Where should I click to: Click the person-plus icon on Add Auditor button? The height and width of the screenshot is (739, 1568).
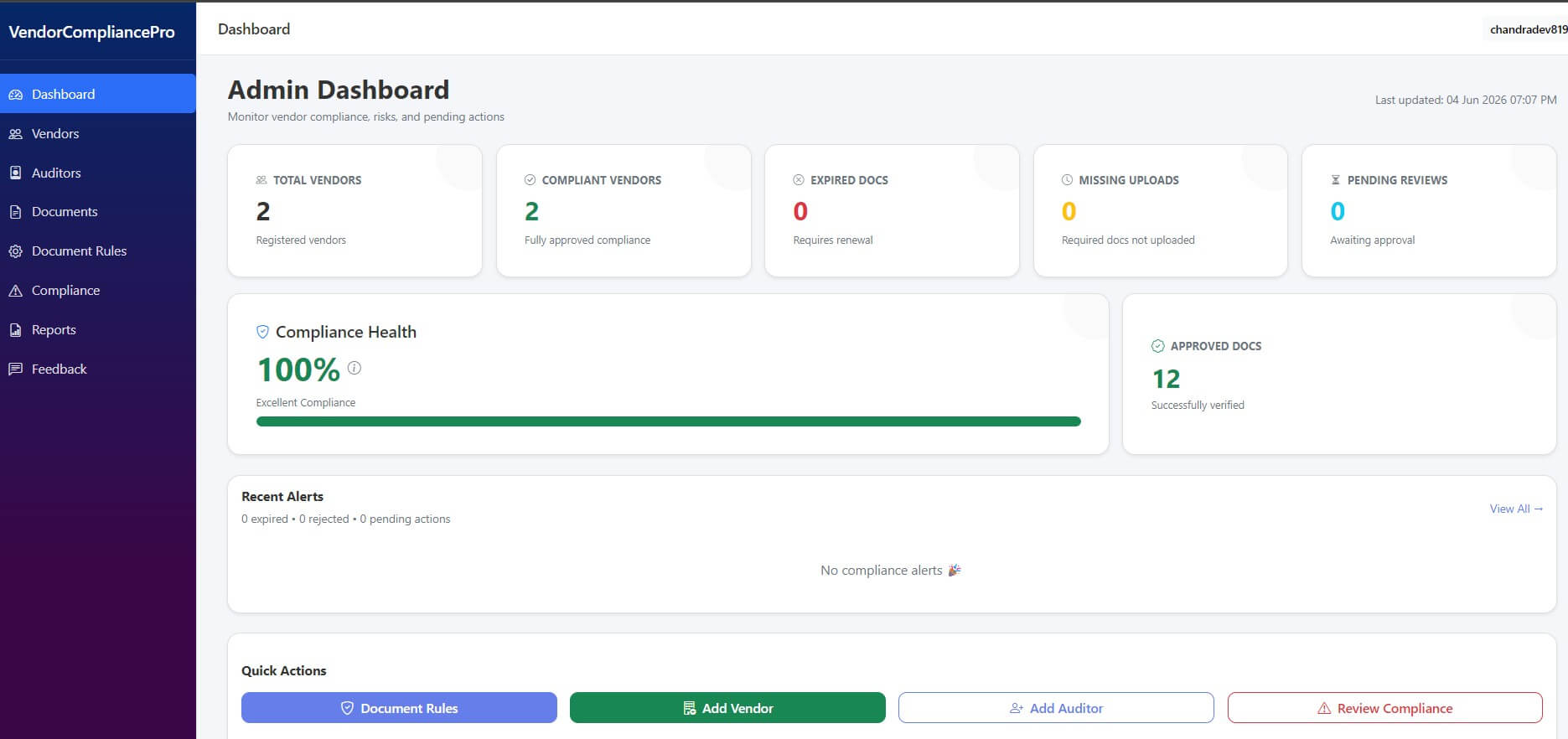point(1017,708)
